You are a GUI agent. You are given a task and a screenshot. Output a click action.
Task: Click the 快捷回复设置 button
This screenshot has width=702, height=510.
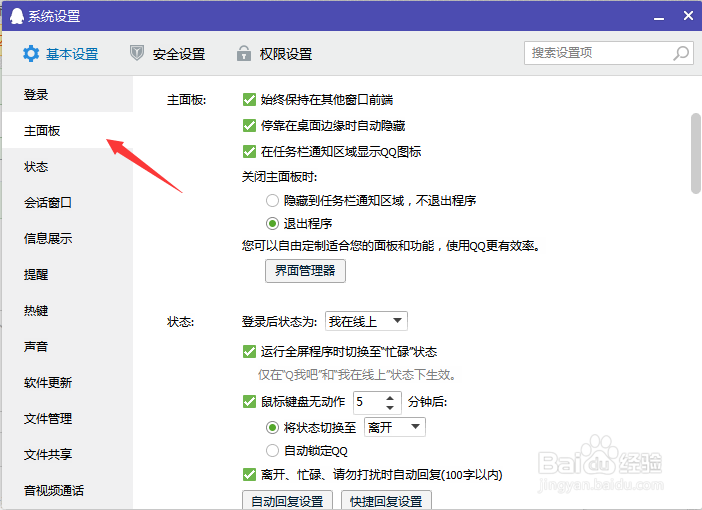pyautogui.click(x=386, y=501)
